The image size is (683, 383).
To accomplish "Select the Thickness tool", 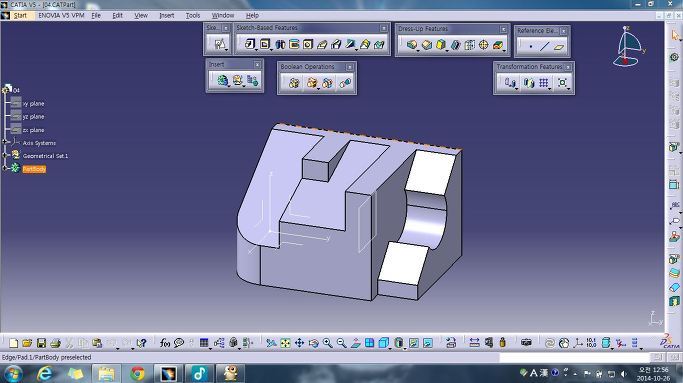I will coord(470,44).
